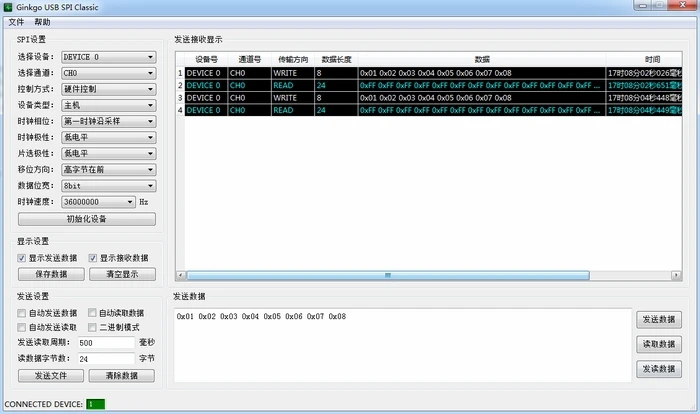
Task: Click the 数据长度 column header
Action: pos(336,59)
